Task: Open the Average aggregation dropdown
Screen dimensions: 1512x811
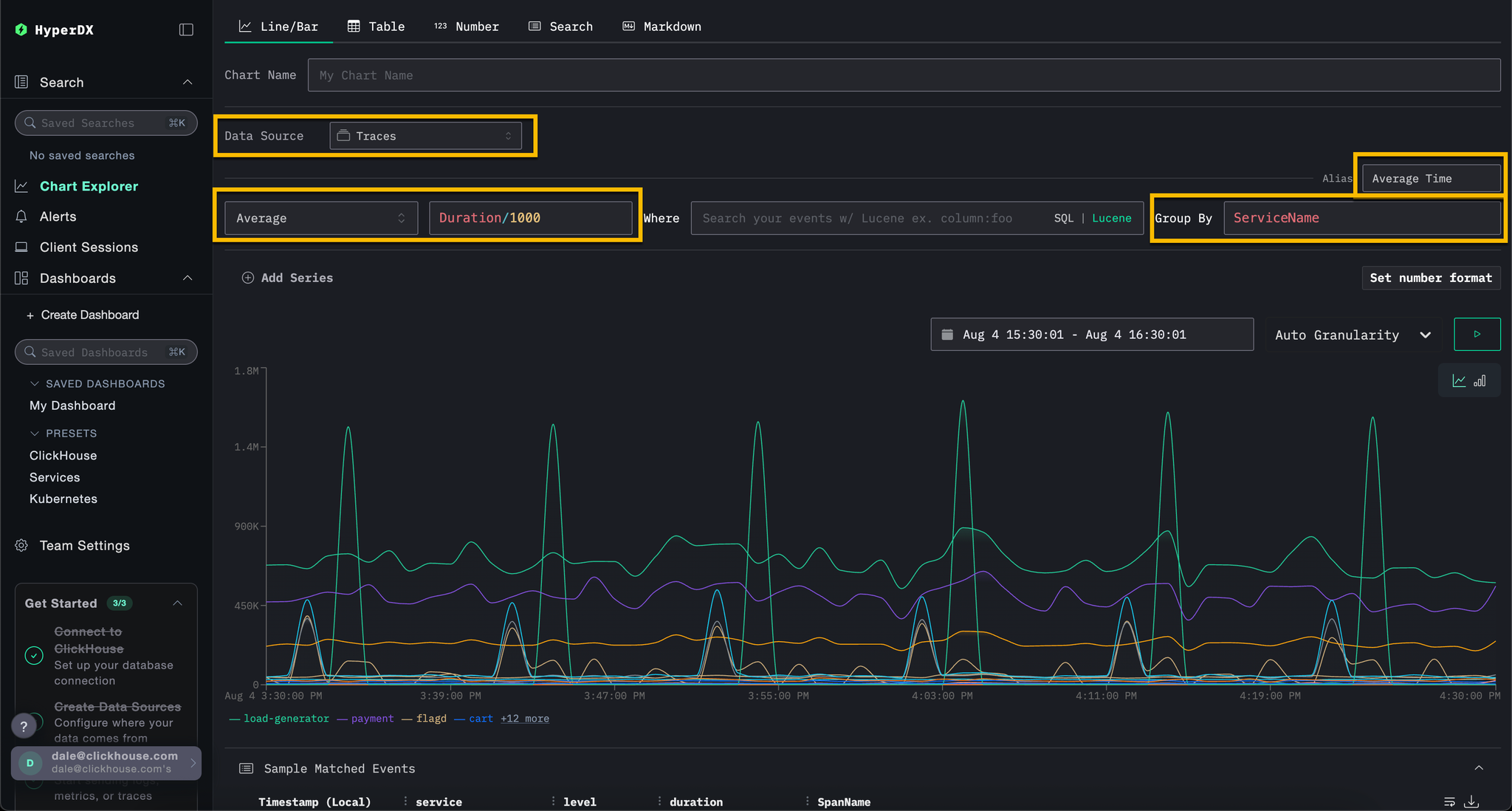Action: click(x=320, y=218)
